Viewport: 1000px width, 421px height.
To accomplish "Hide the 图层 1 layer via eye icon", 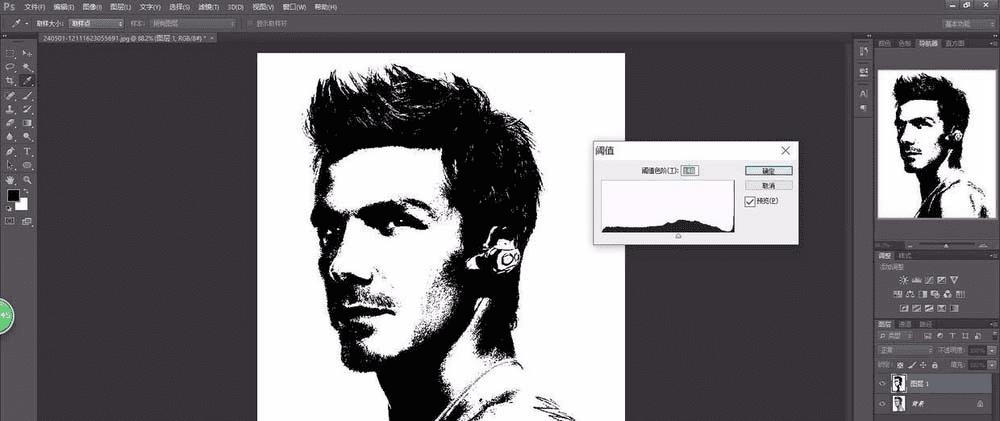I will (883, 383).
